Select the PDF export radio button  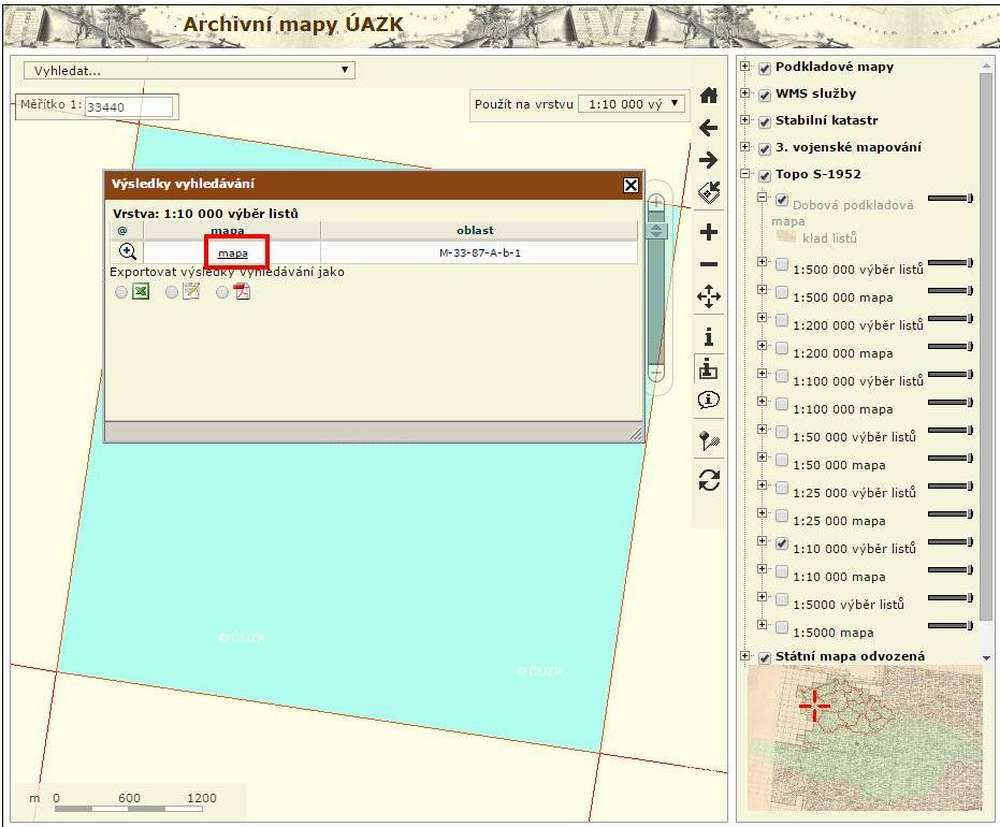tap(222, 293)
